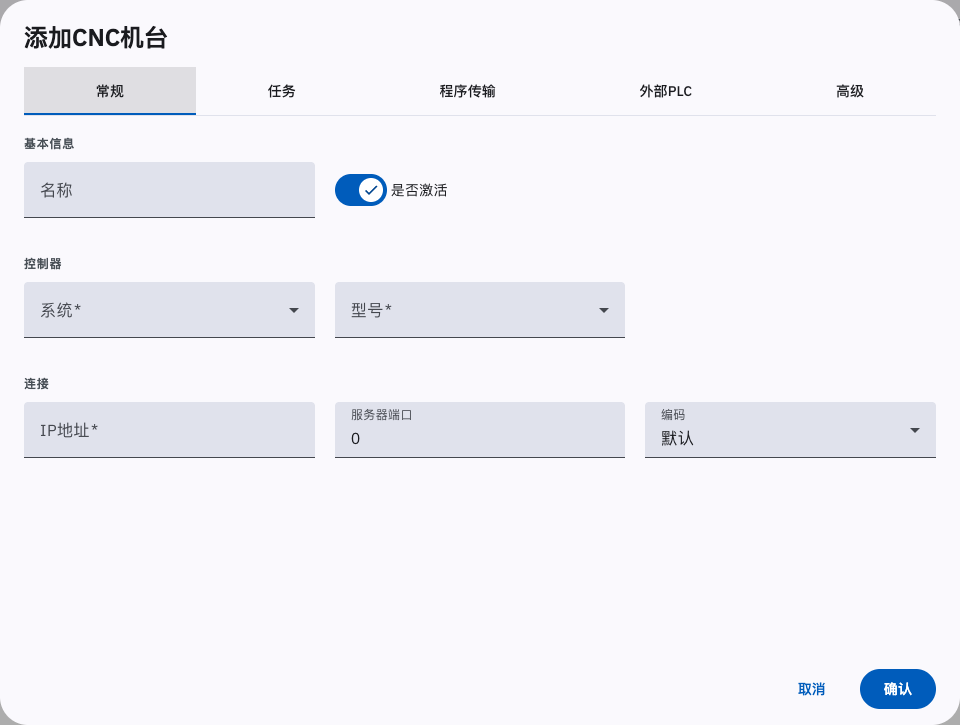This screenshot has width=960, height=725.
Task: Click the 取消 button
Action: click(x=811, y=689)
